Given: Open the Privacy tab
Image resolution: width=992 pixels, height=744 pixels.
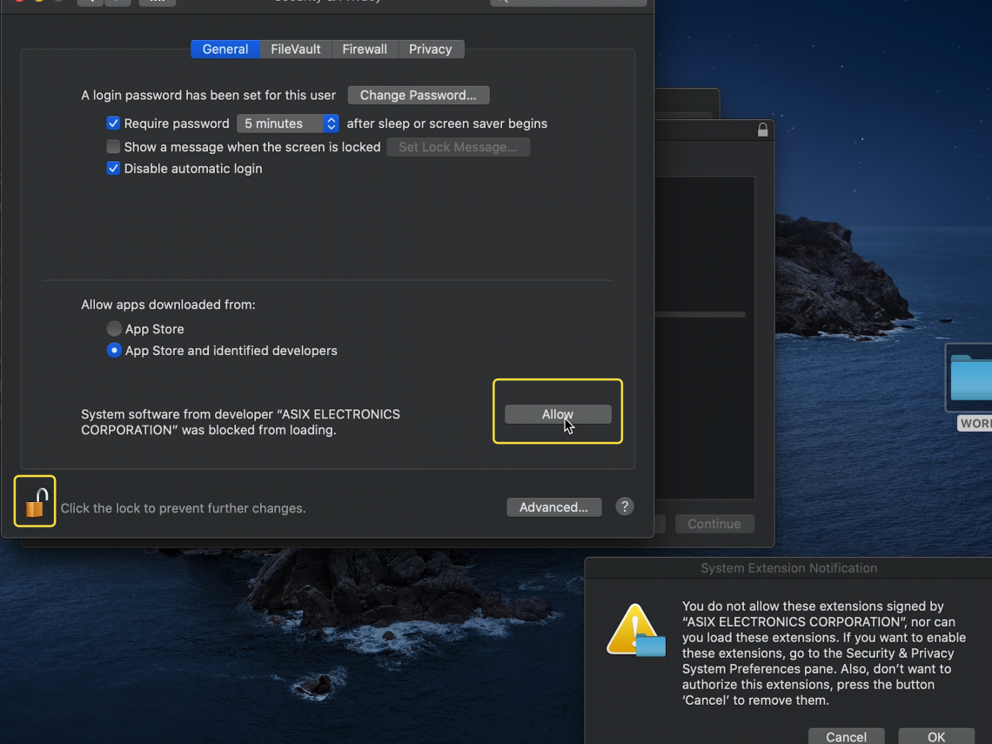Looking at the screenshot, I should click(430, 48).
